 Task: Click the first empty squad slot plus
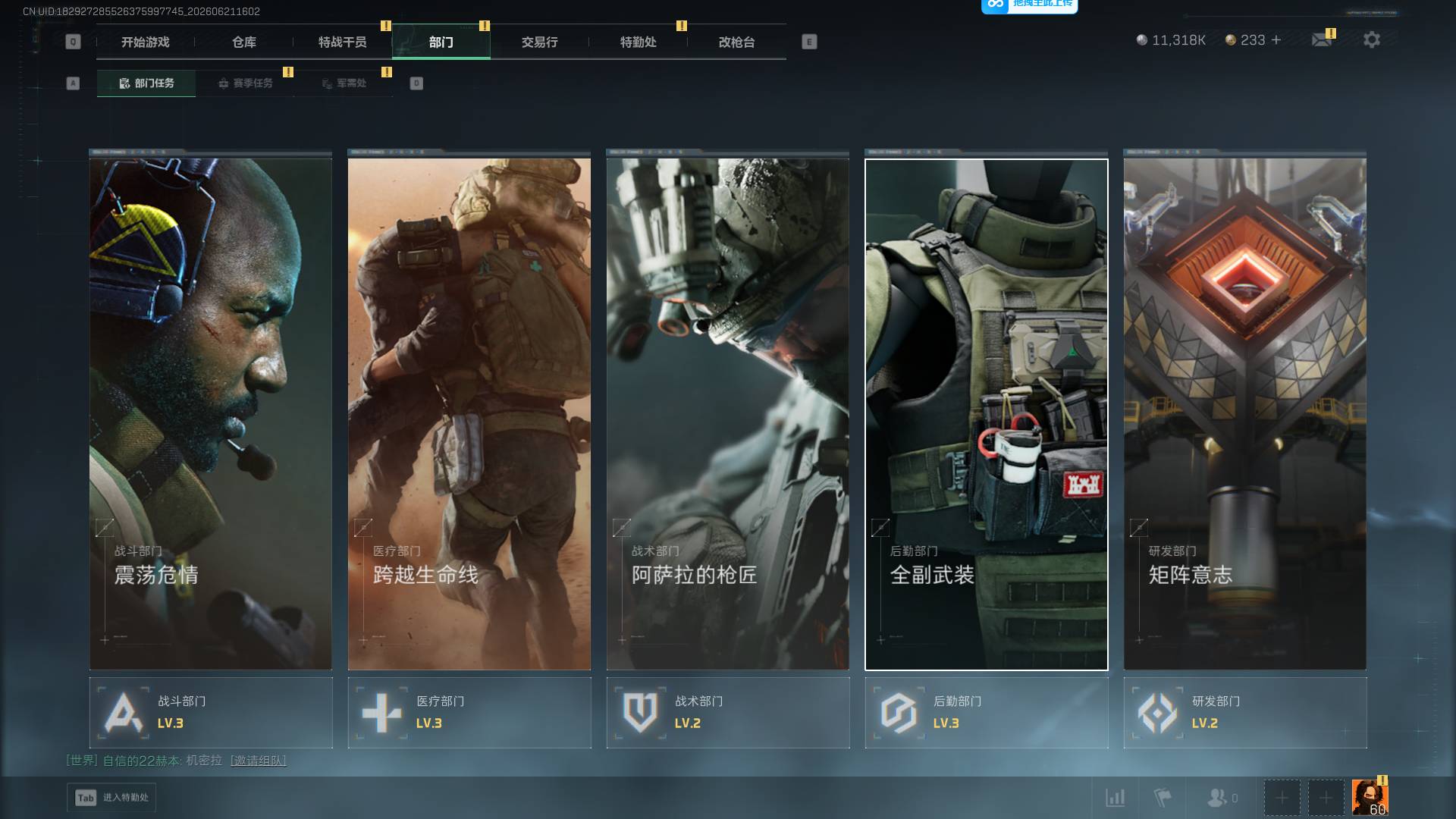click(x=1282, y=798)
